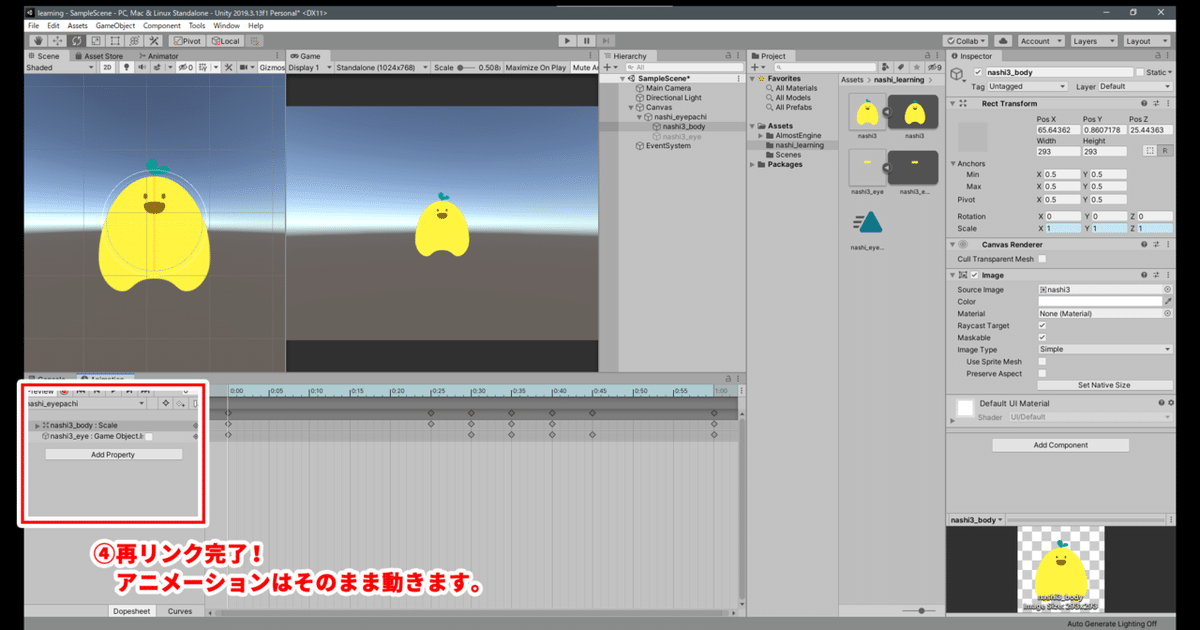Select the Hand tool in the toolbar

point(38,41)
